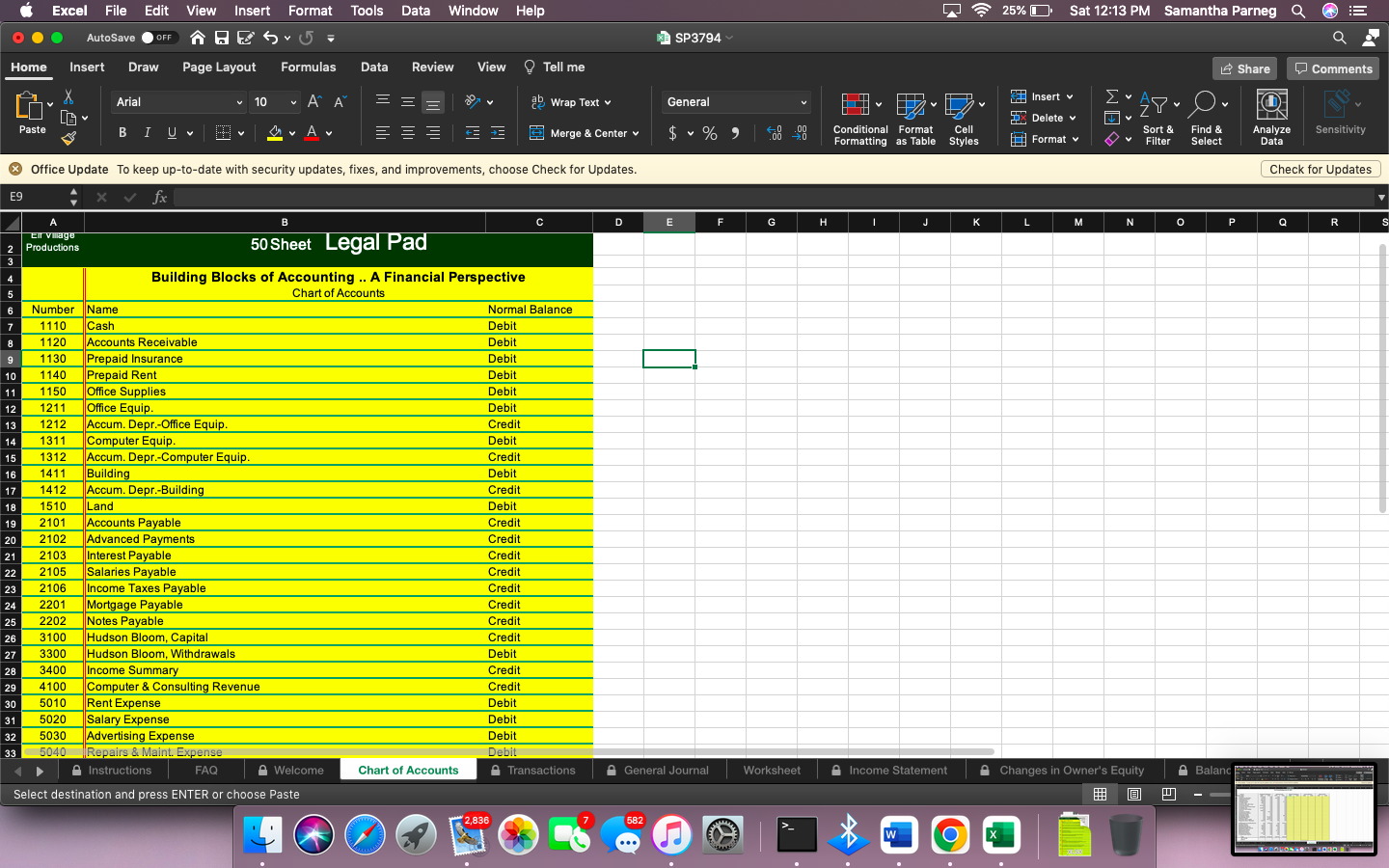The height and width of the screenshot is (868, 1389).
Task: Expand the Format cells dropdown
Action: click(x=1076, y=139)
